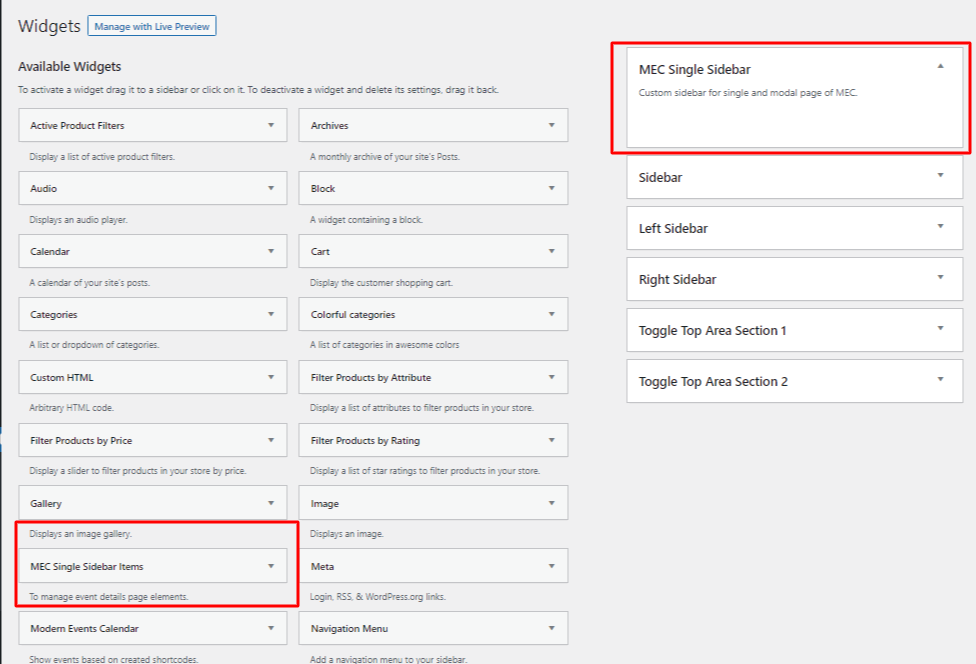This screenshot has width=976, height=664.
Task: Open Toggle Top Area Section 2
Action: tap(940, 380)
